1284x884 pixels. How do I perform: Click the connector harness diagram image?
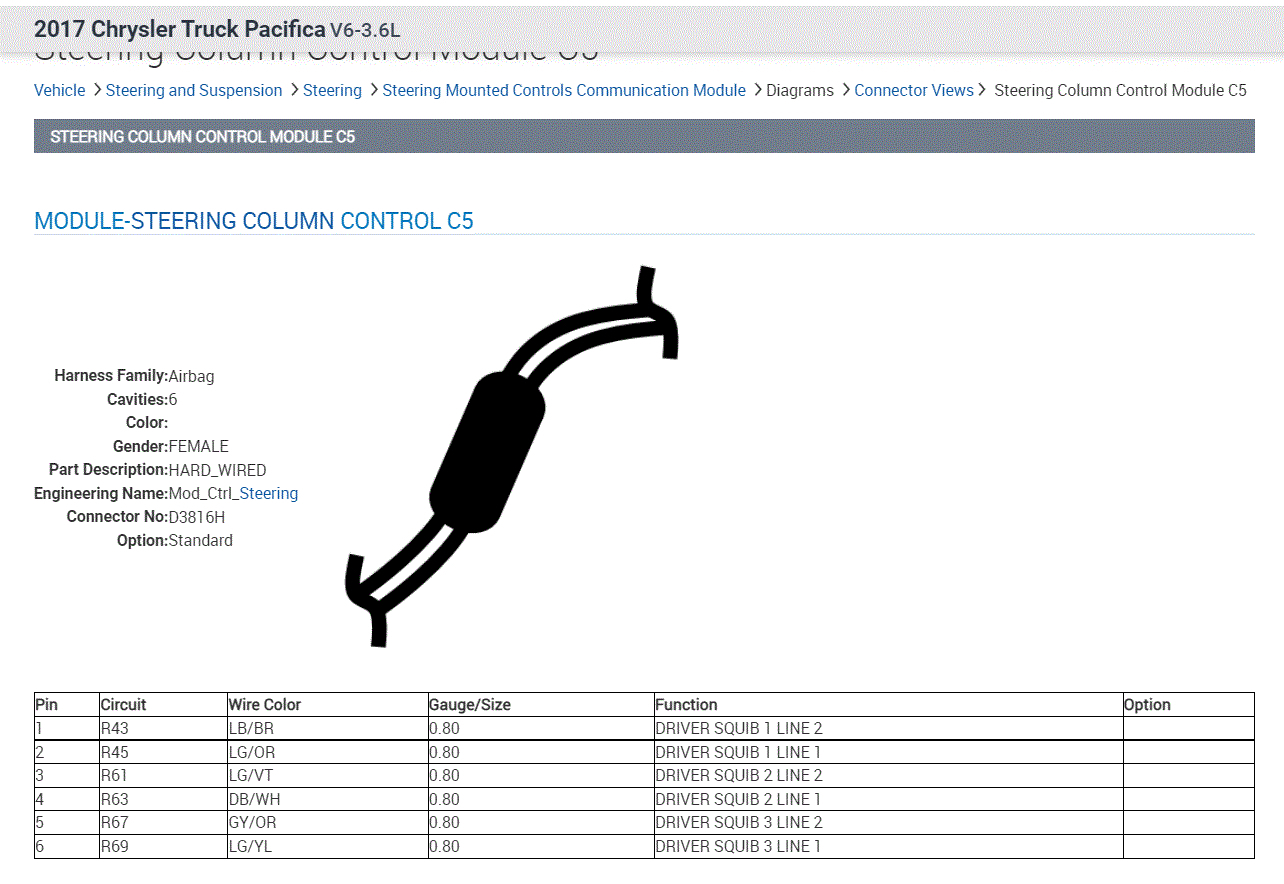(x=512, y=455)
